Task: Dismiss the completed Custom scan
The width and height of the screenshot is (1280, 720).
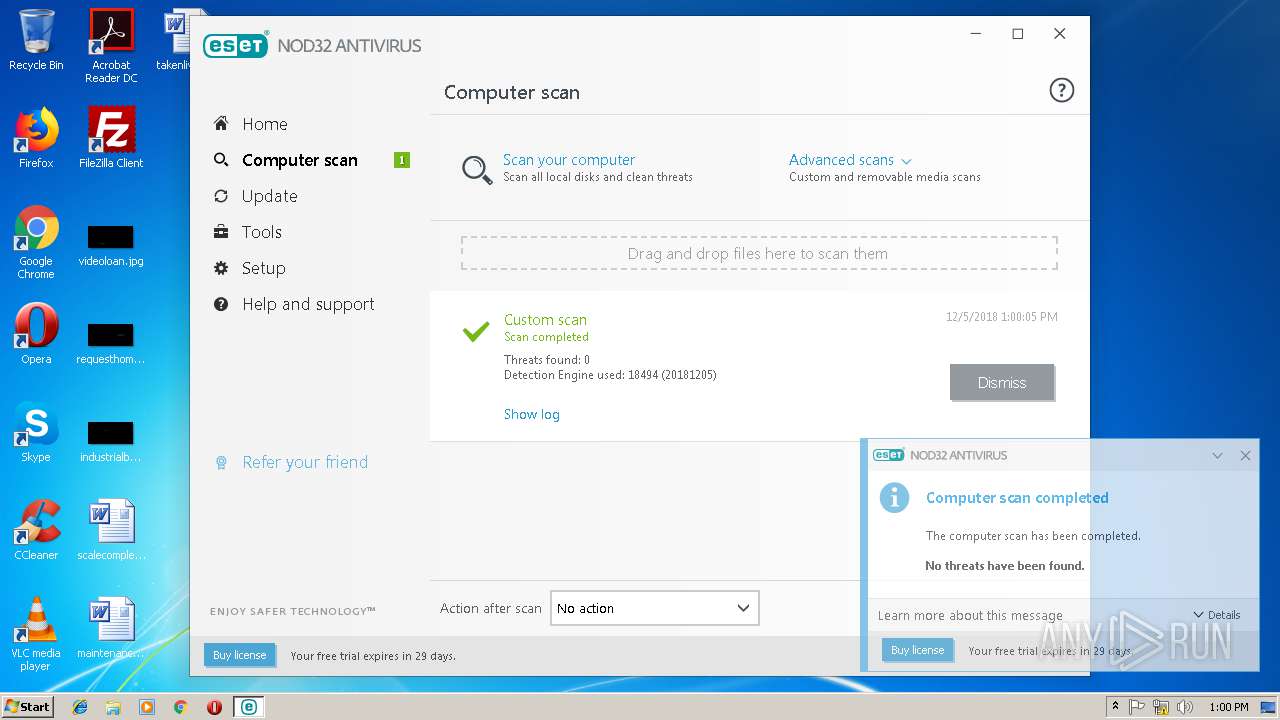Action: point(1001,382)
